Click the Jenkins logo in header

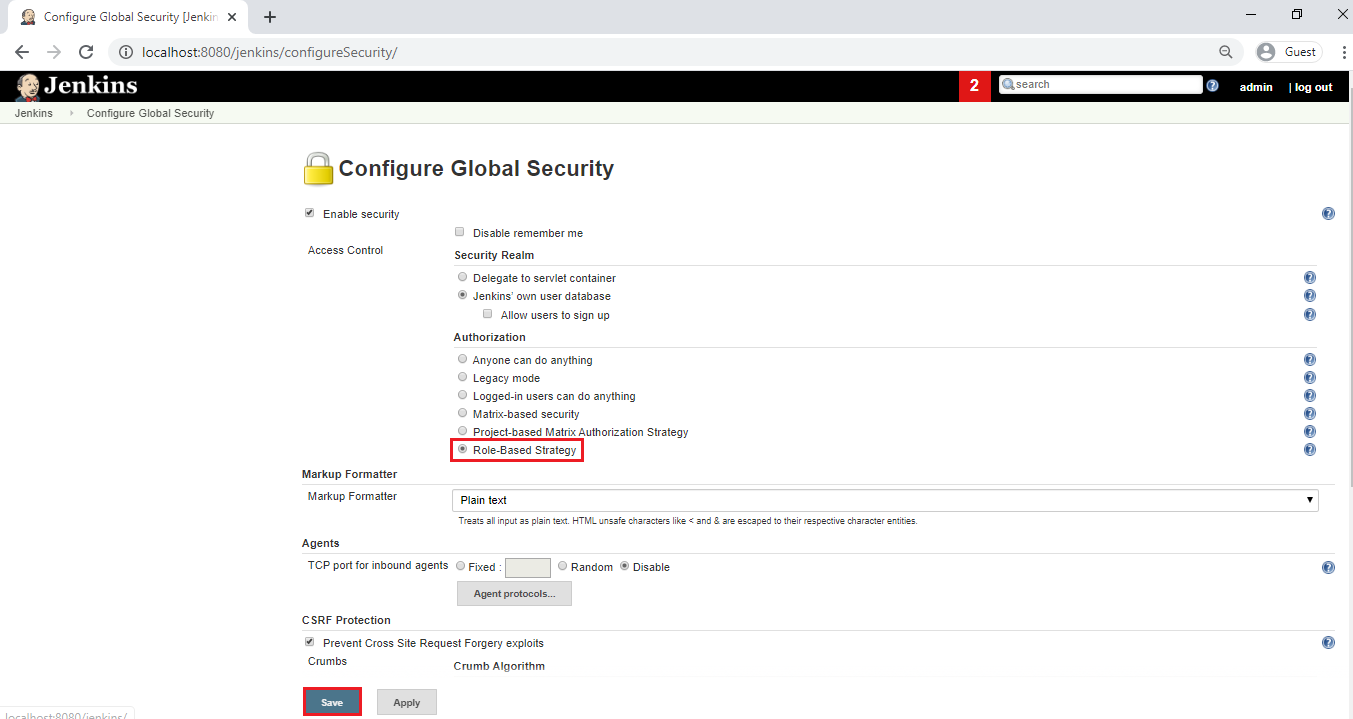tap(76, 87)
